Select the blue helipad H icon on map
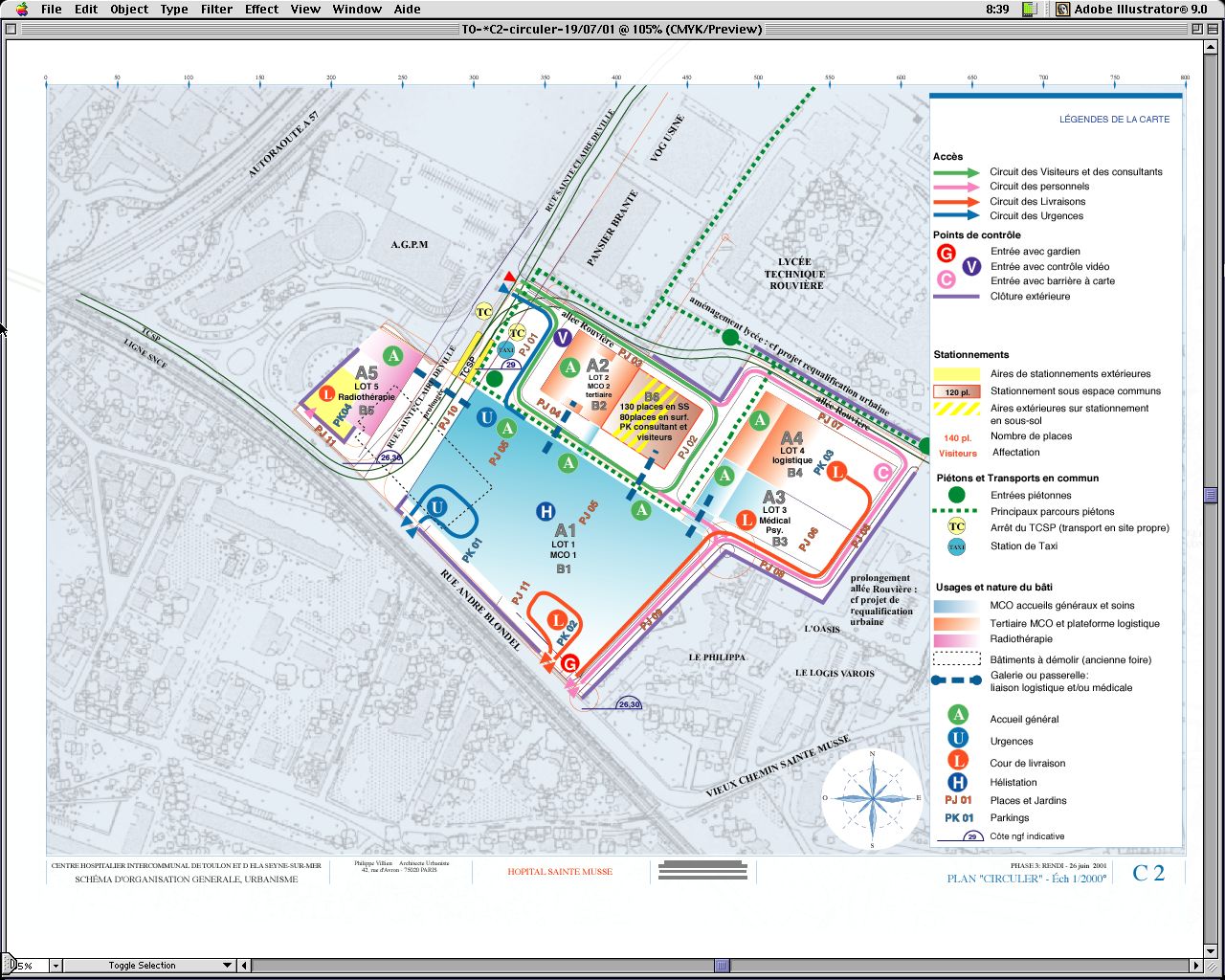The height and width of the screenshot is (980, 1225). click(546, 512)
